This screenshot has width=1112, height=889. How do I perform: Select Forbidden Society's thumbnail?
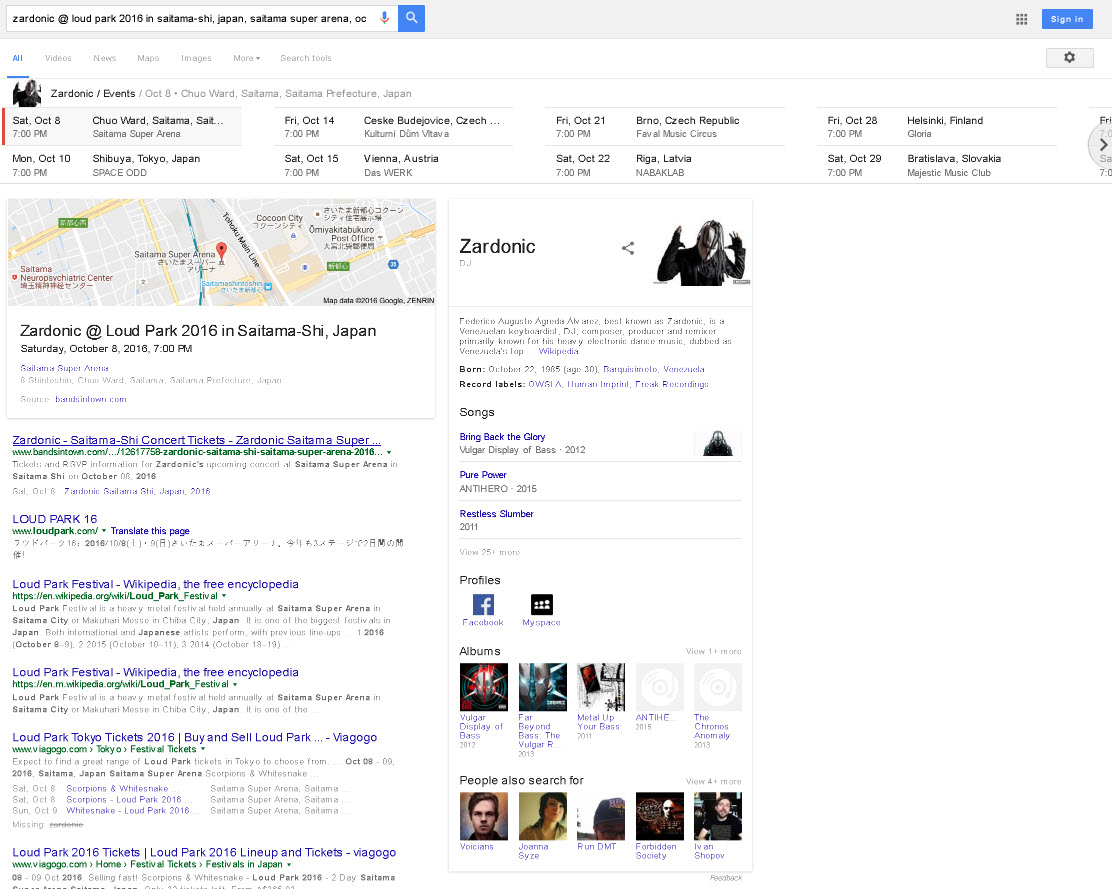pos(660,816)
